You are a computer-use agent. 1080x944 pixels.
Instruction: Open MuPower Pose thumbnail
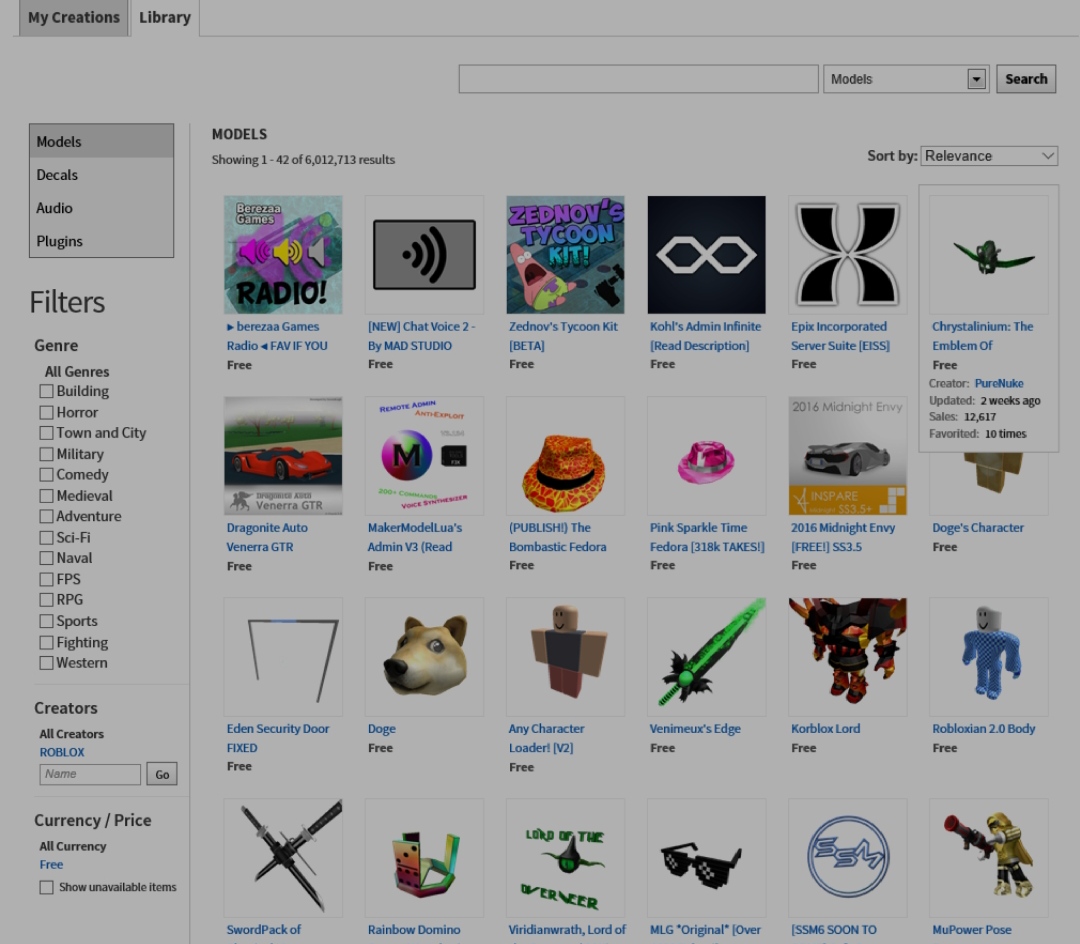pos(989,858)
